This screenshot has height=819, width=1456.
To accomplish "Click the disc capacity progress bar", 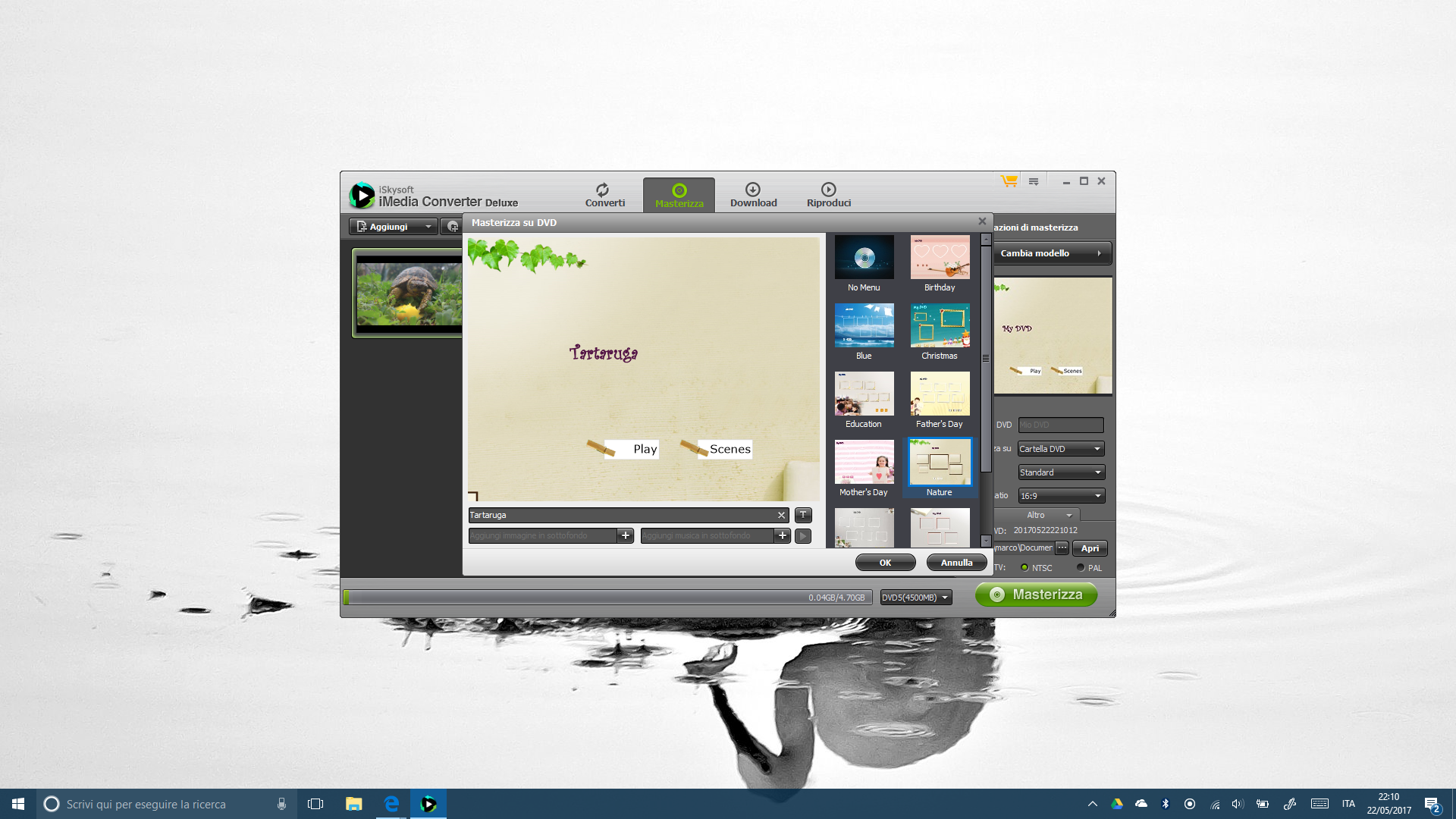I will (x=608, y=598).
